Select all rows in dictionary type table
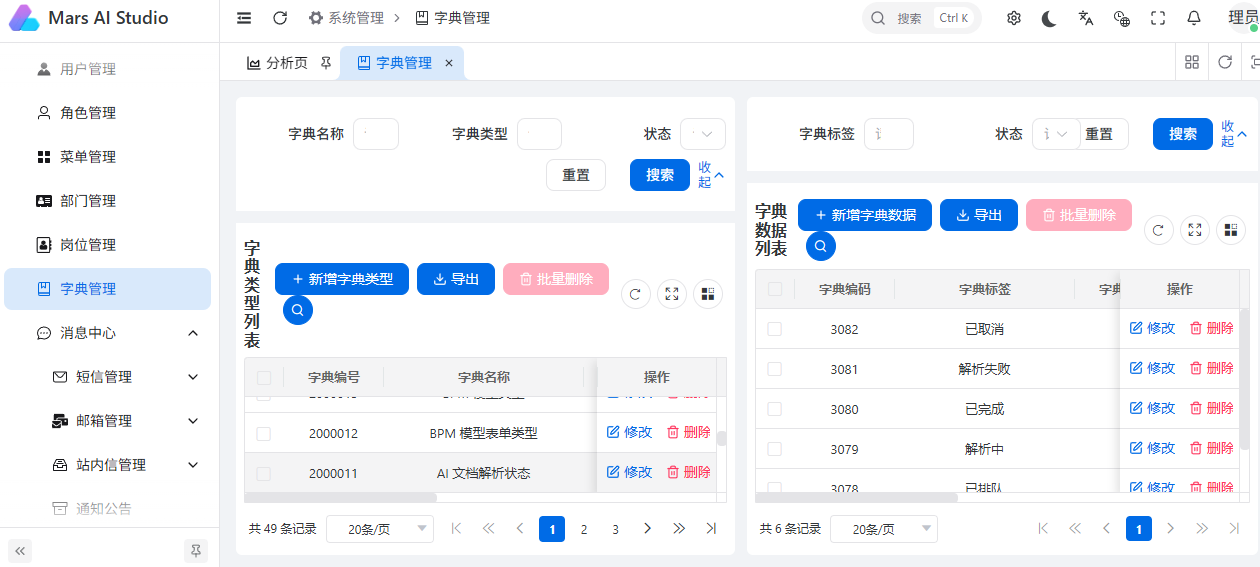The image size is (1260, 567). click(264, 377)
